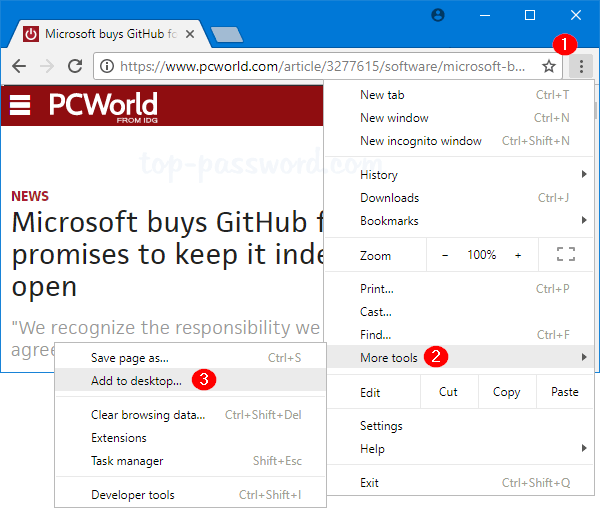
Task: Select Add to desktop menu entry
Action: pos(137,380)
